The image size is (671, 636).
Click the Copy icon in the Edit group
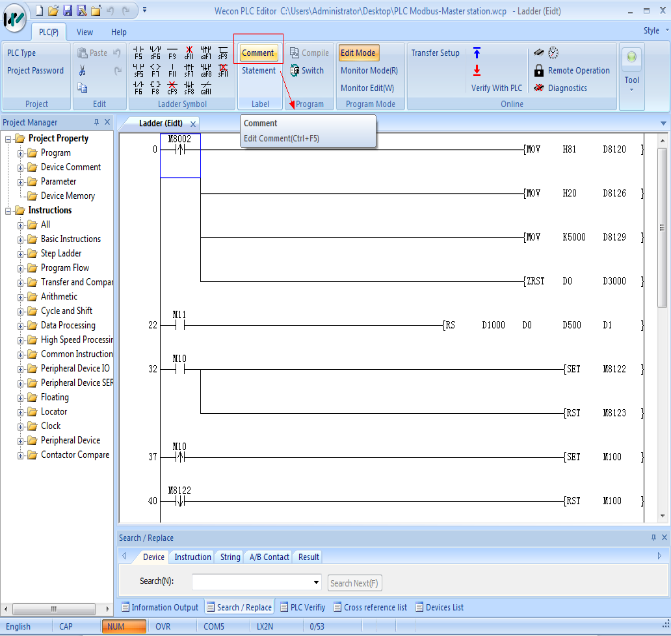[82, 88]
